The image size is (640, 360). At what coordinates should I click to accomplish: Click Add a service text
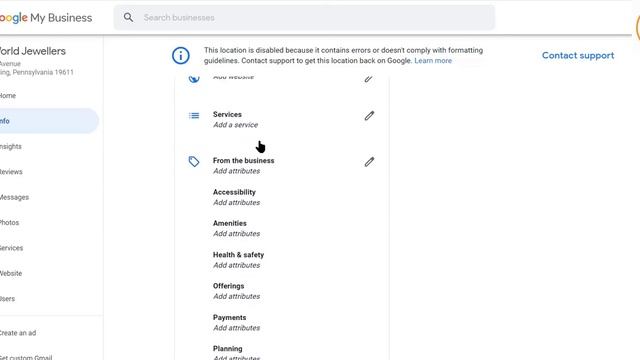(235, 125)
